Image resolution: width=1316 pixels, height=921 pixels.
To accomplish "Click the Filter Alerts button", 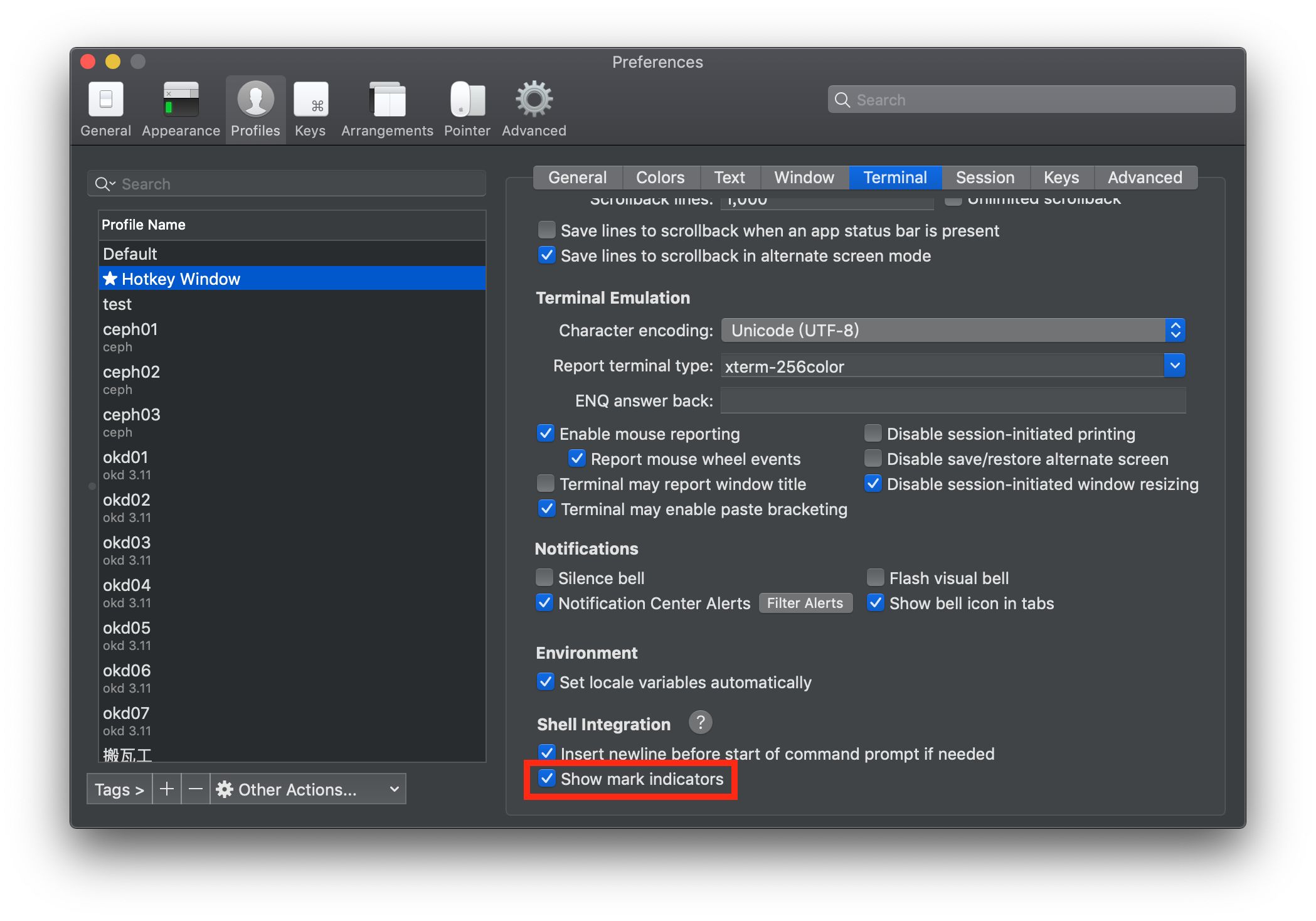I will coord(805,603).
